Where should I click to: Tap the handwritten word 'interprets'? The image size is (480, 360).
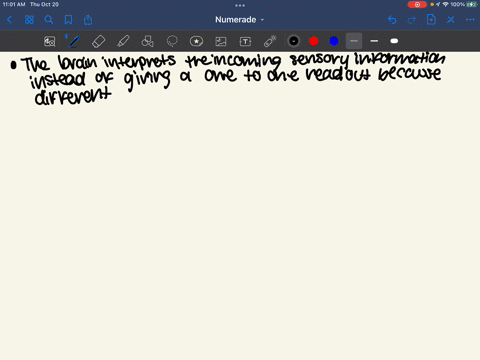(139, 62)
